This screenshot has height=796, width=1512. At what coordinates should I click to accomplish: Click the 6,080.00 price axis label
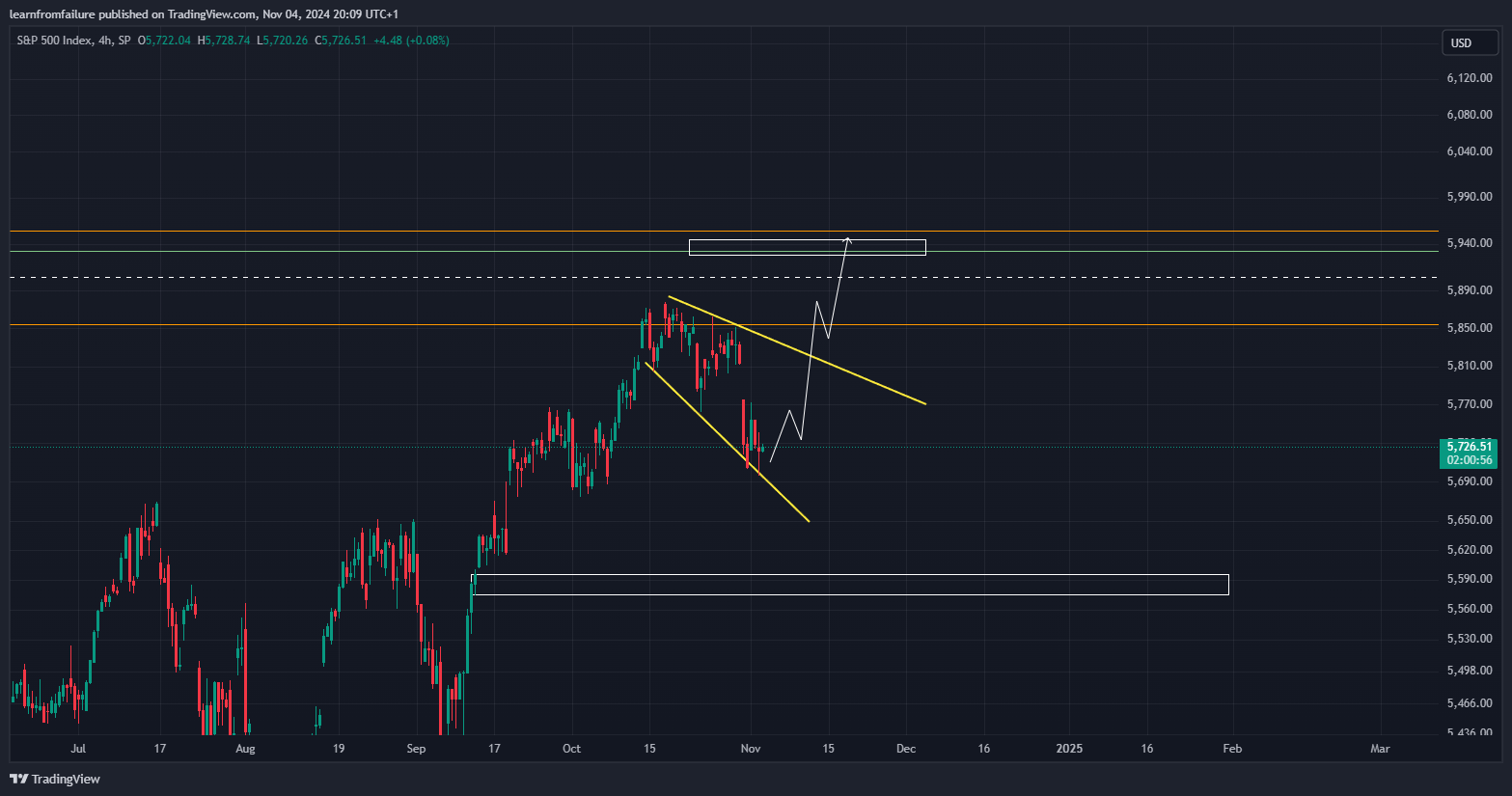1470,115
